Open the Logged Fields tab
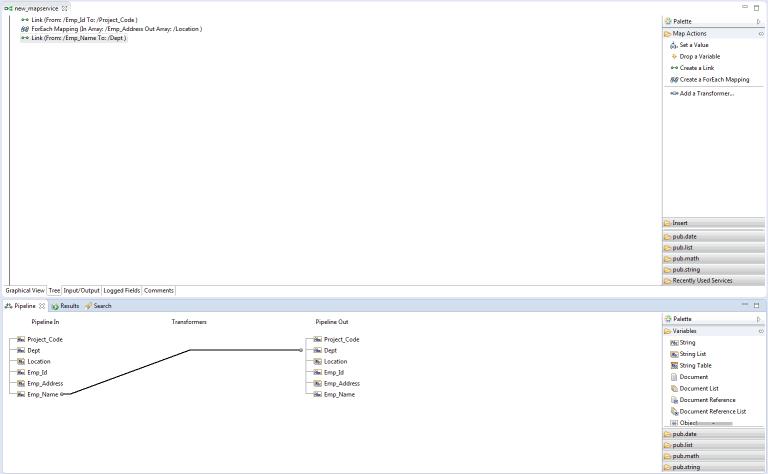Viewport: 768px width, 474px height. tap(121, 291)
